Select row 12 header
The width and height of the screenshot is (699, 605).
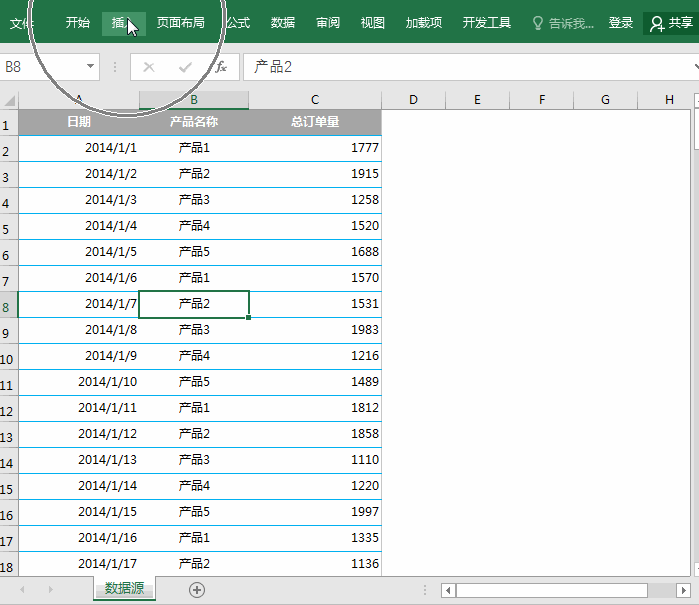click(9, 409)
